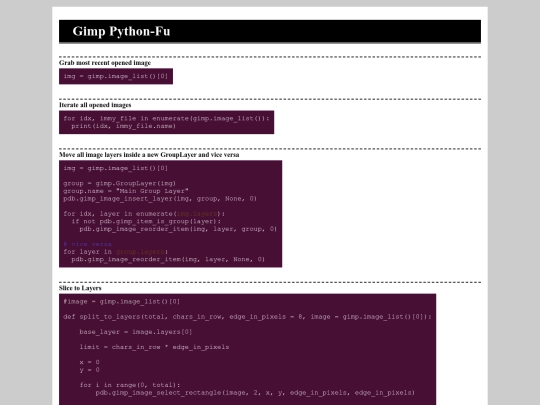Viewport: 540px width, 405px height.
Task: Click the '# vice versa' comment
Action: tap(87, 244)
